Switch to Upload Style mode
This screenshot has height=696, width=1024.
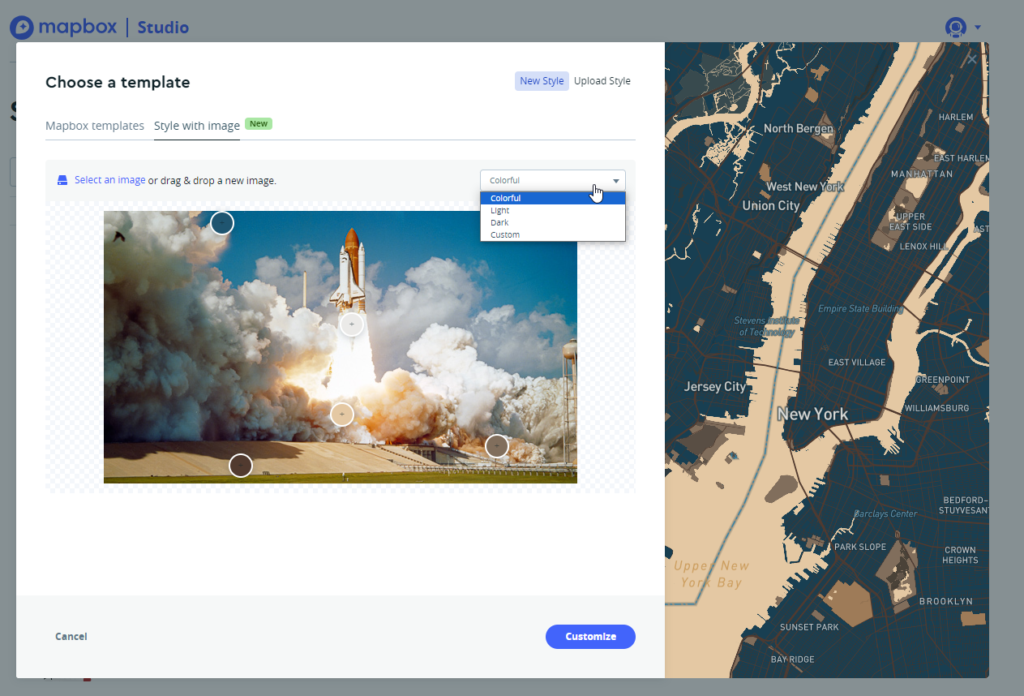[x=602, y=80]
